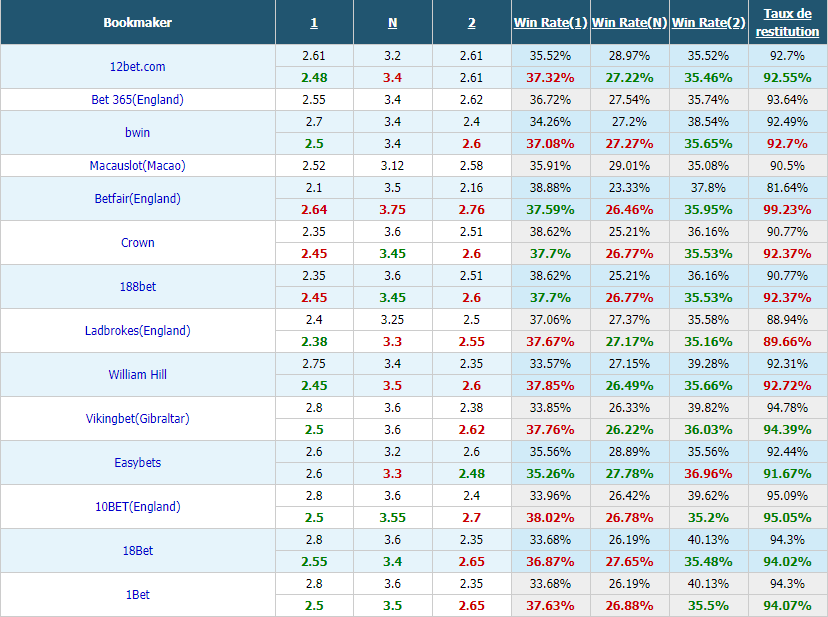Click Macauslot restitution 90.5%
Image resolution: width=828 pixels, height=617 pixels.
click(x=787, y=165)
